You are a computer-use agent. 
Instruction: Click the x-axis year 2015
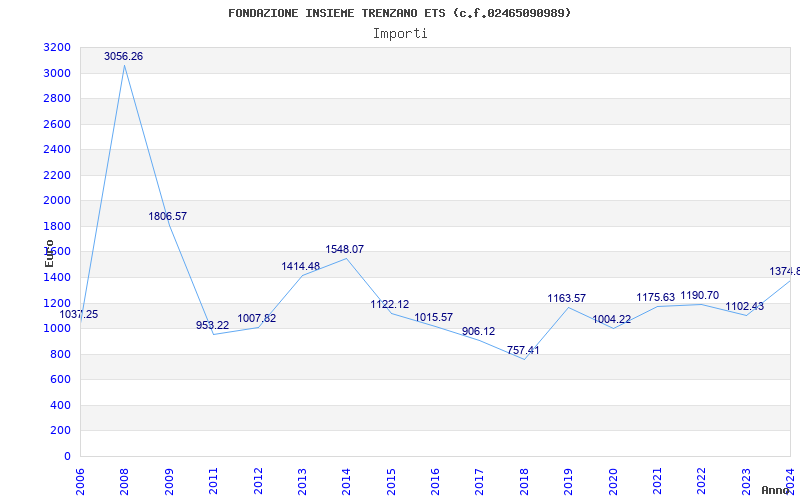(391, 481)
